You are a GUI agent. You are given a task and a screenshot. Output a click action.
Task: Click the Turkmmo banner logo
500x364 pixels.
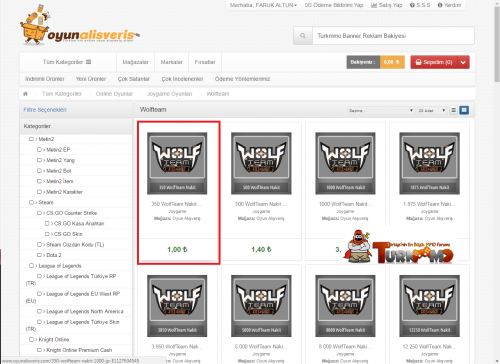[400, 247]
